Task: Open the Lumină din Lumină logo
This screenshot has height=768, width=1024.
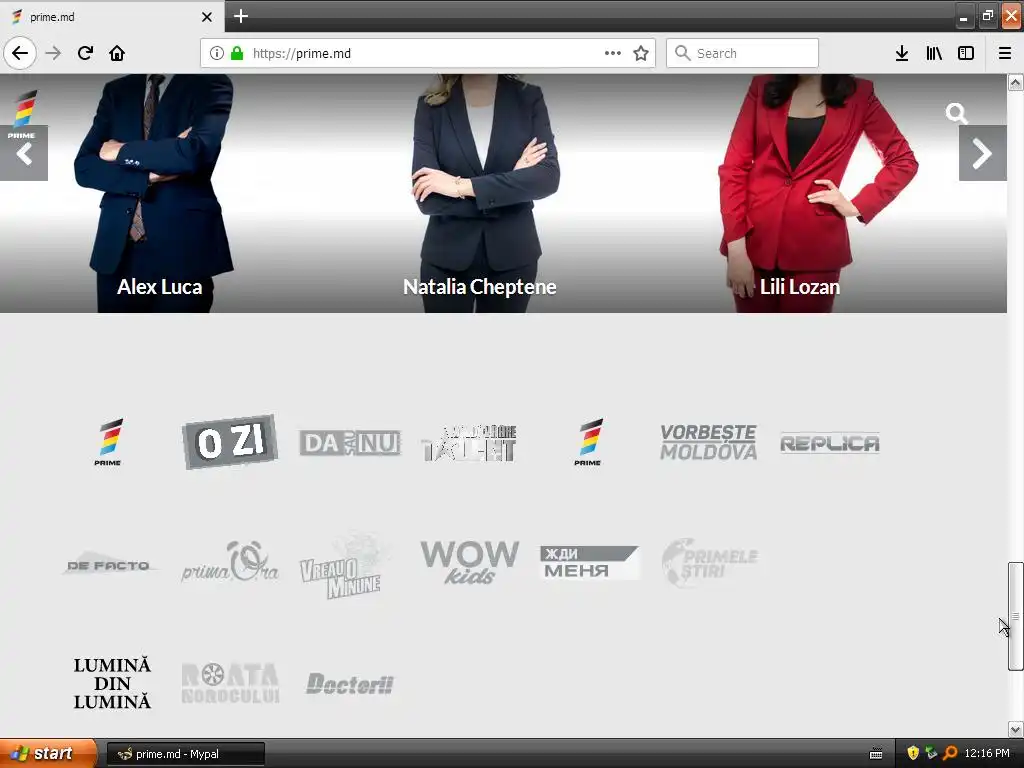Action: pyautogui.click(x=112, y=684)
